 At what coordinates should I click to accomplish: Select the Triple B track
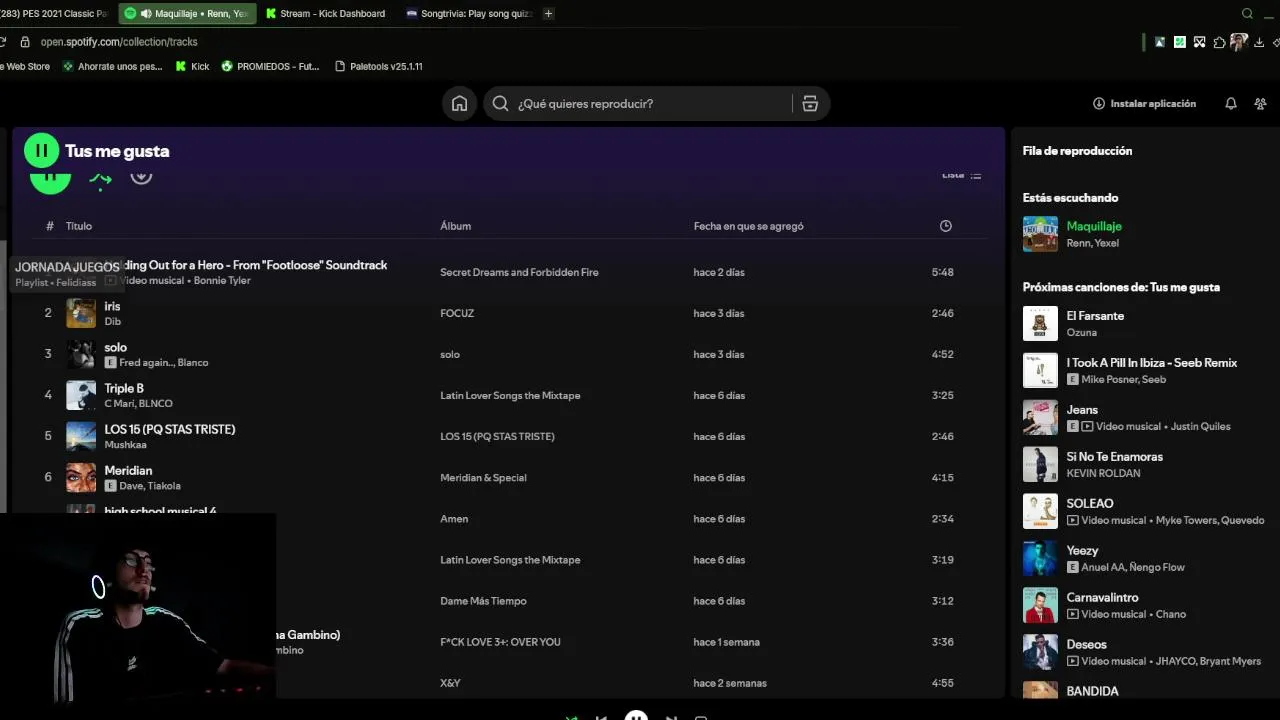point(124,388)
